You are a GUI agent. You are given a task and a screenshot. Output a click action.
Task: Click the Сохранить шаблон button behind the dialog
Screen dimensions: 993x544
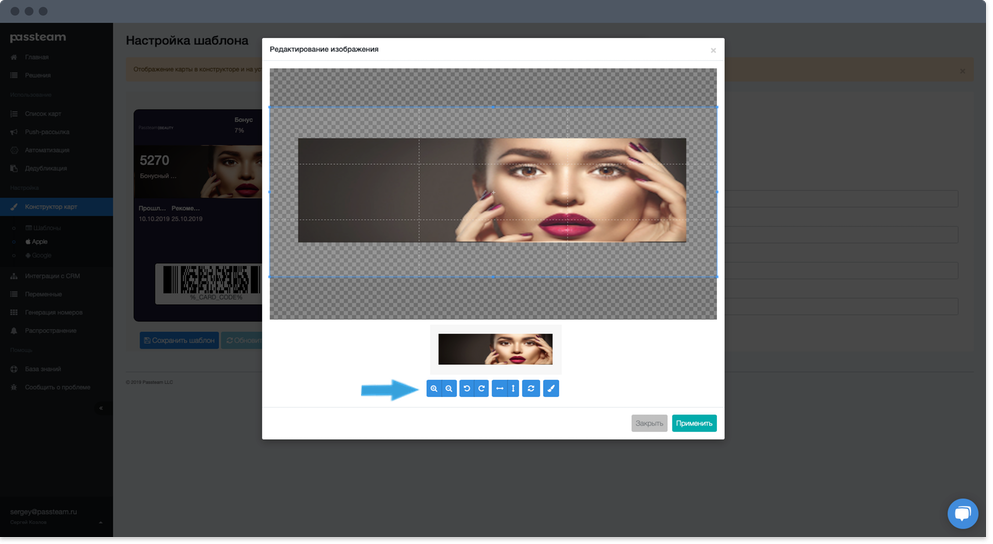(179, 341)
